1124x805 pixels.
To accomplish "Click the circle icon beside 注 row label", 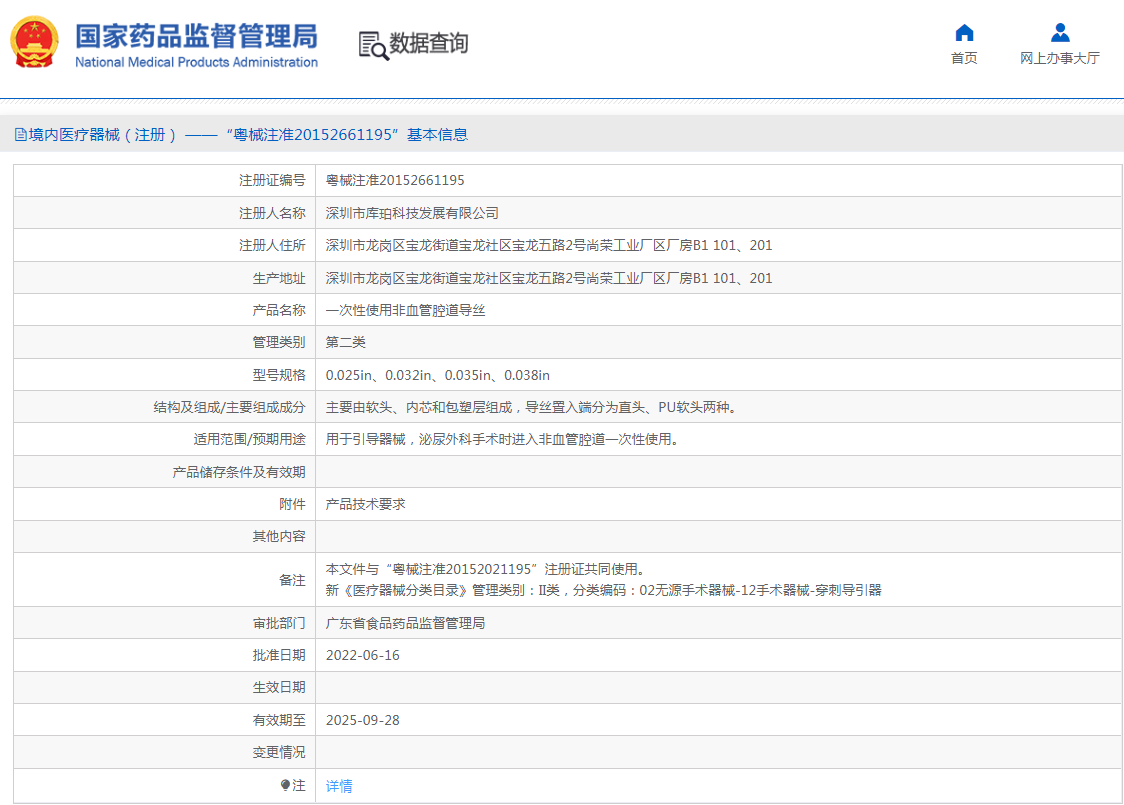I will [x=287, y=786].
